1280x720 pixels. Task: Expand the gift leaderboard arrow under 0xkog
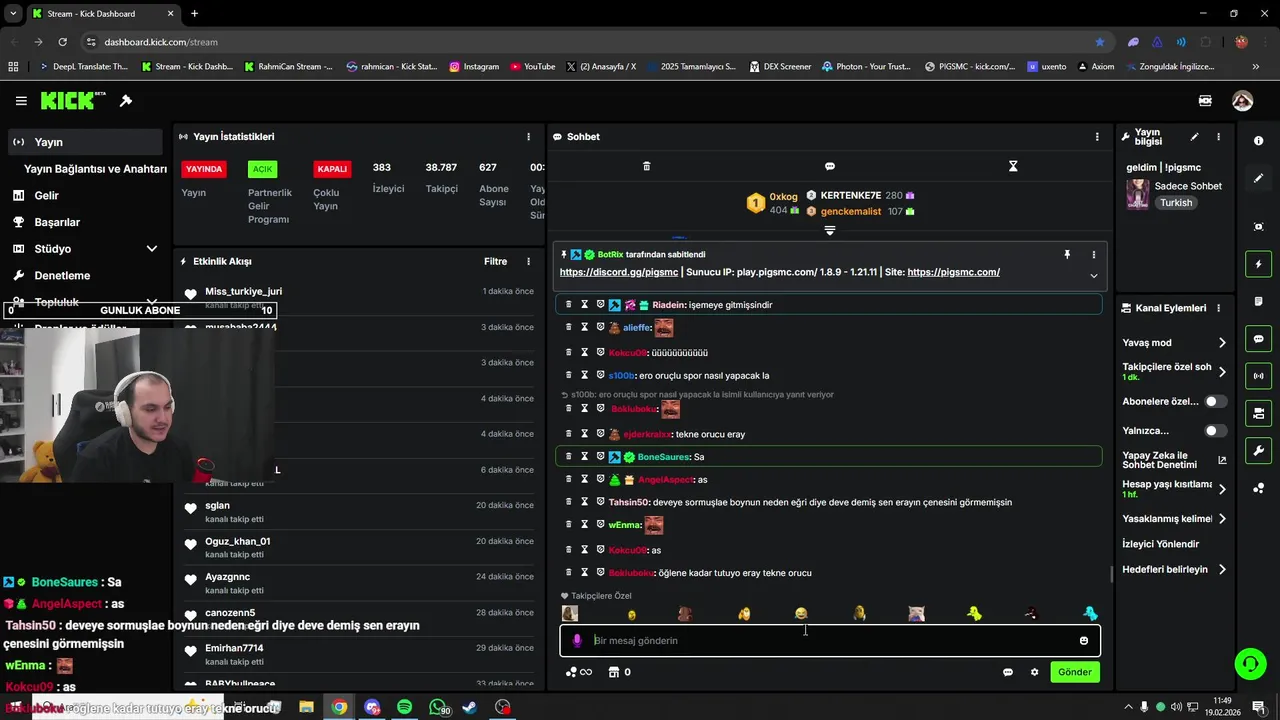point(829,231)
